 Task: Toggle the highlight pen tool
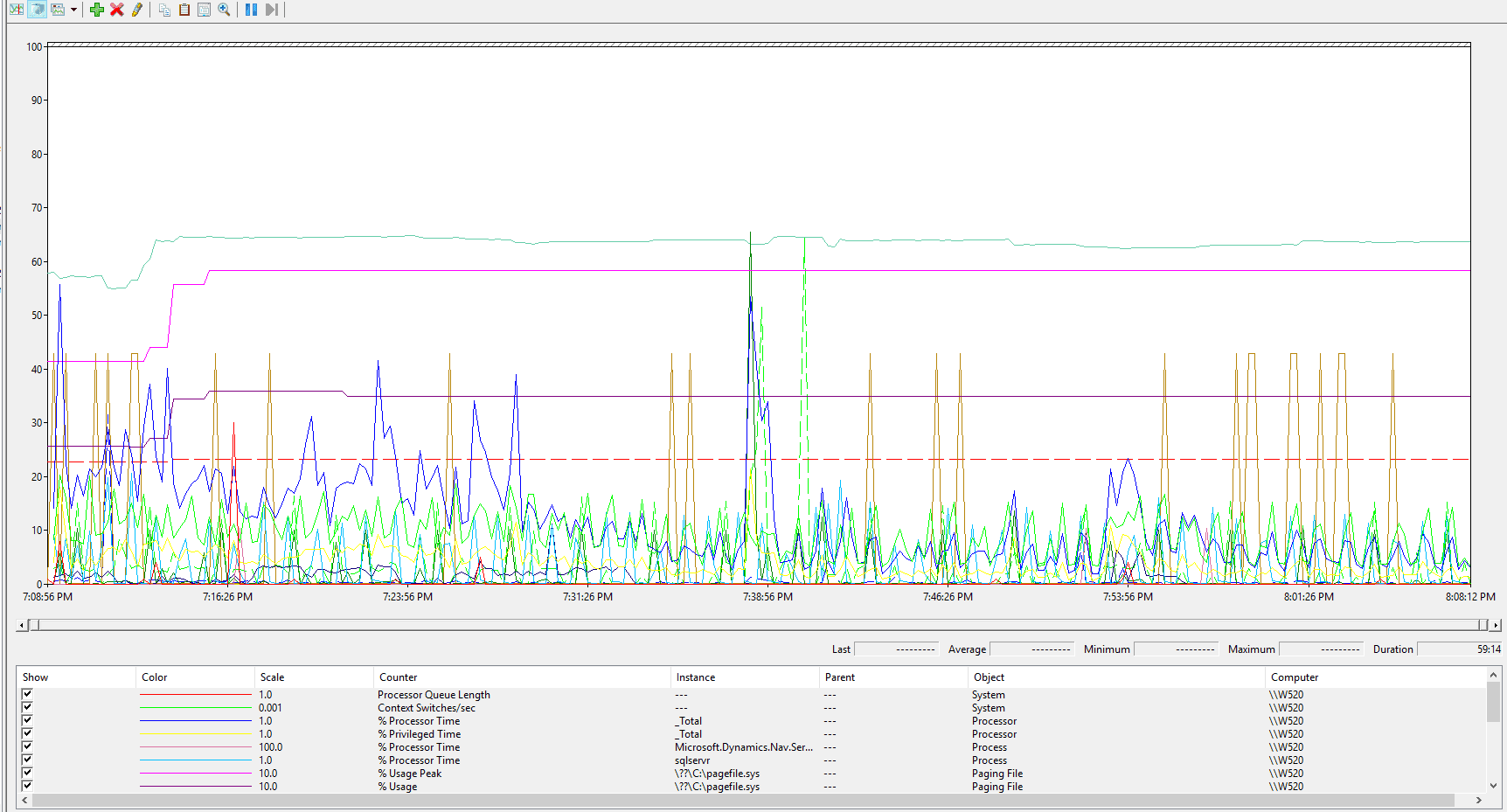pyautogui.click(x=137, y=10)
